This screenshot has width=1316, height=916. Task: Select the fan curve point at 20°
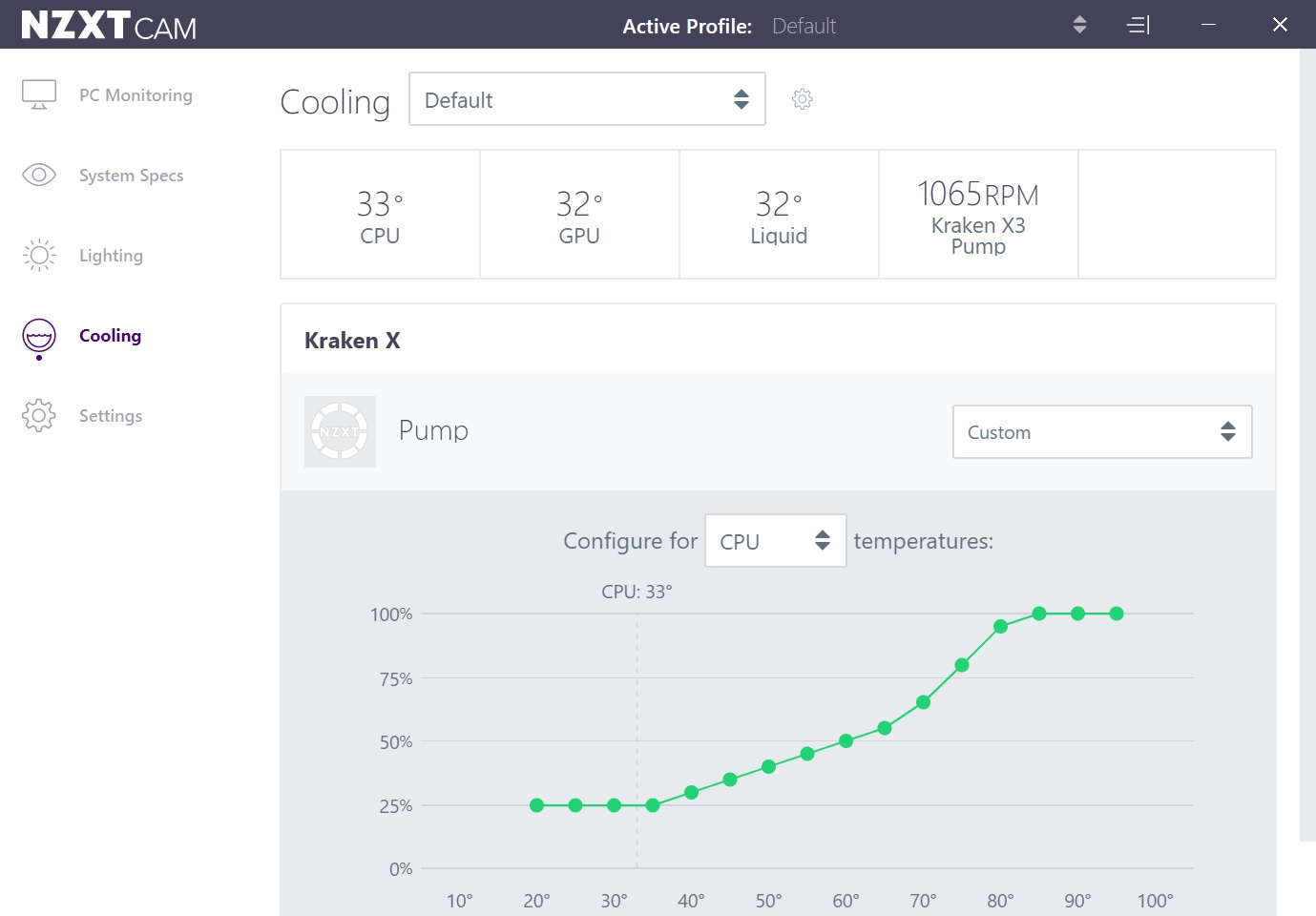536,805
